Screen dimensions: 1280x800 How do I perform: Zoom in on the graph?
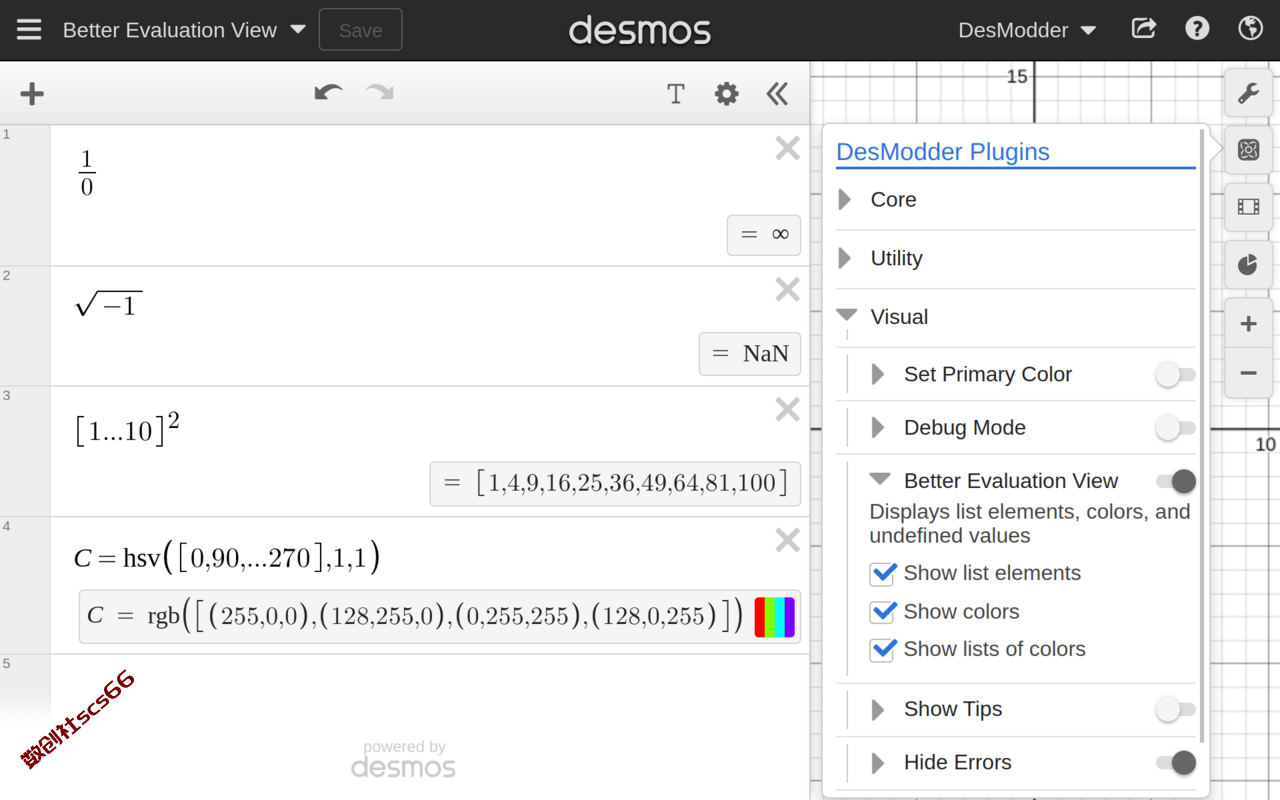pyautogui.click(x=1248, y=324)
